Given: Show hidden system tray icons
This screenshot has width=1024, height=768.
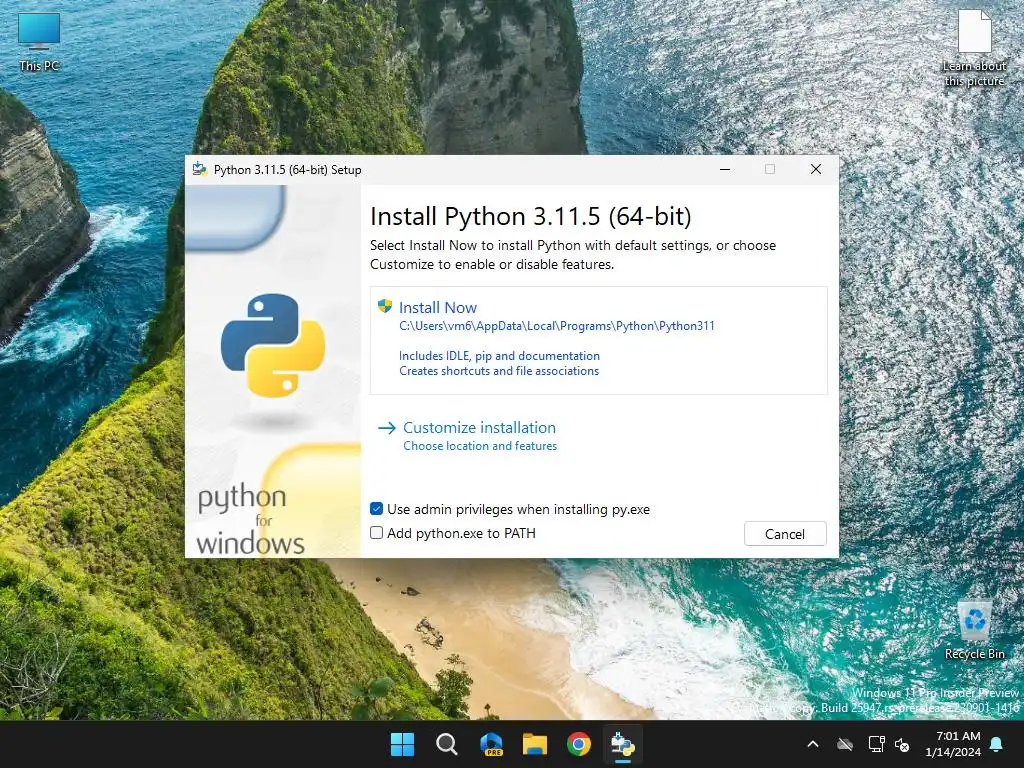Looking at the screenshot, I should coord(813,744).
